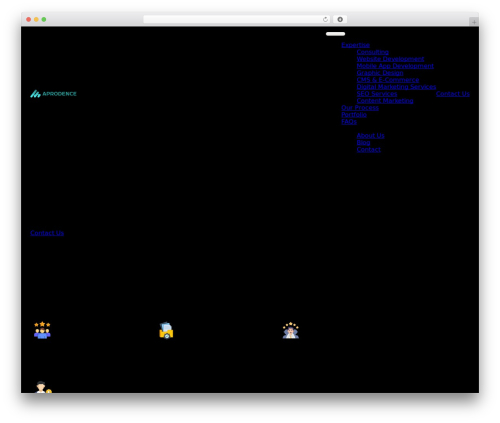Reload the page in browser bar
The height and width of the screenshot is (423, 500).
tap(325, 19)
